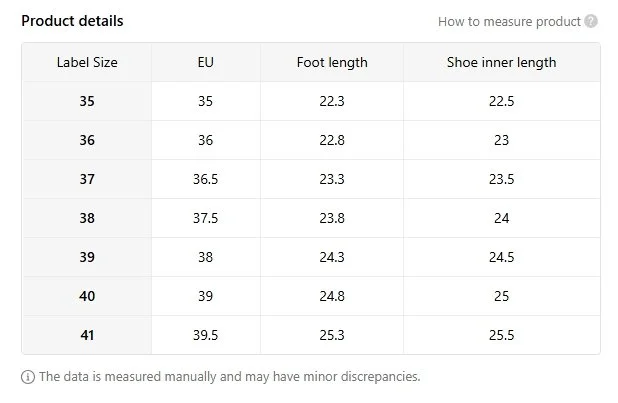This screenshot has width=618, height=403.
Task: Click the info icon beside disclaimer note
Action: tap(27, 377)
